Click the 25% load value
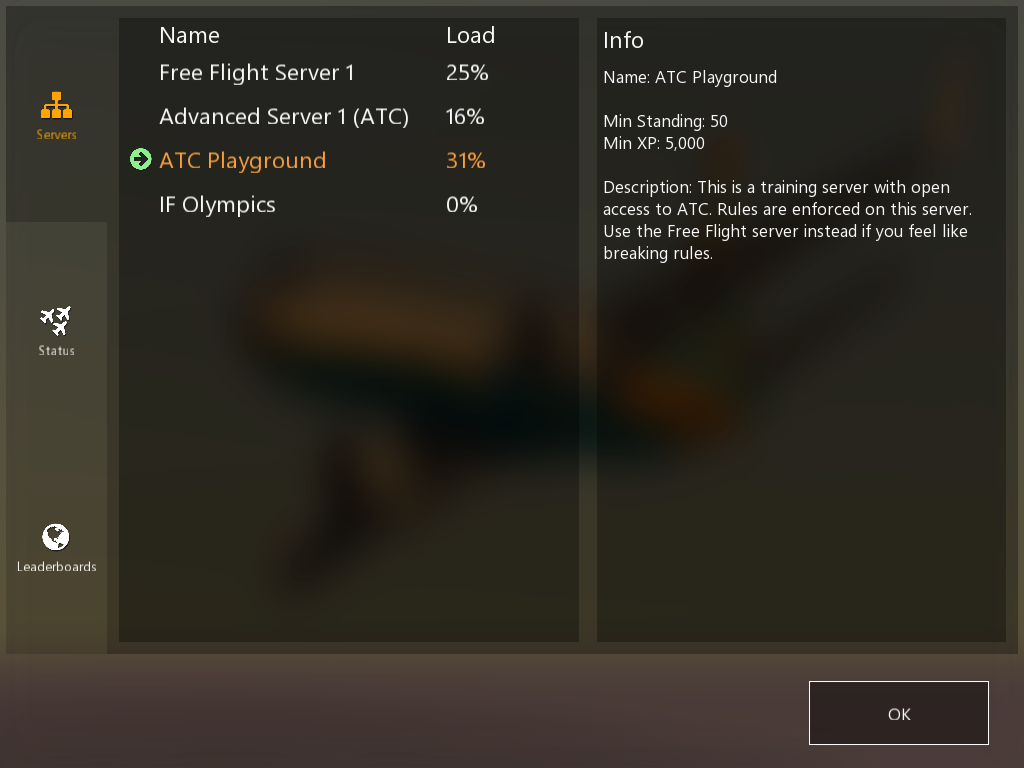Viewport: 1024px width, 768px height. (467, 72)
